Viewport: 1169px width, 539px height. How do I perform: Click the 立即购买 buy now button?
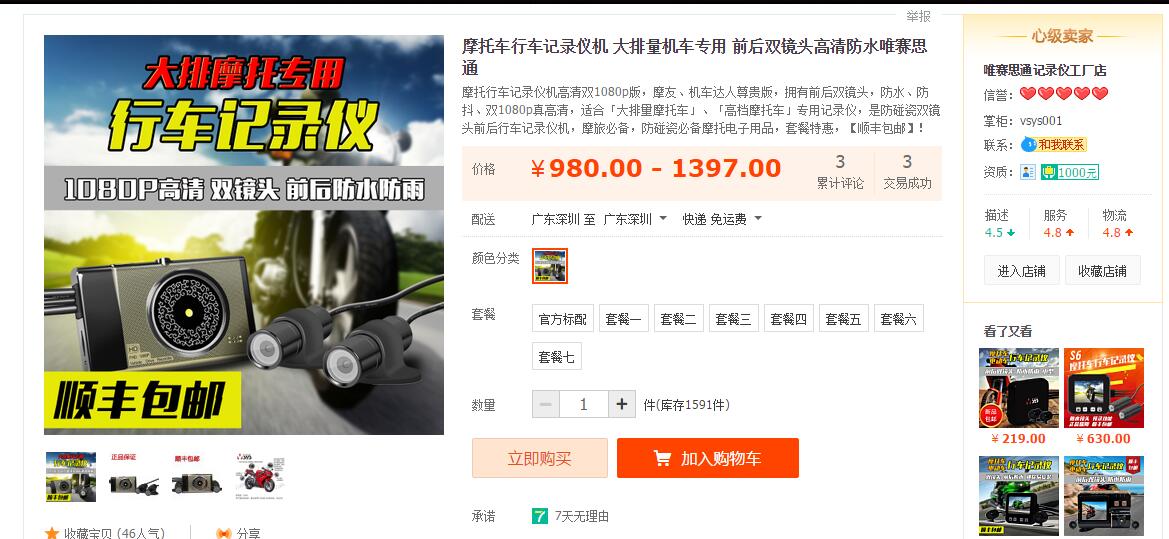540,458
